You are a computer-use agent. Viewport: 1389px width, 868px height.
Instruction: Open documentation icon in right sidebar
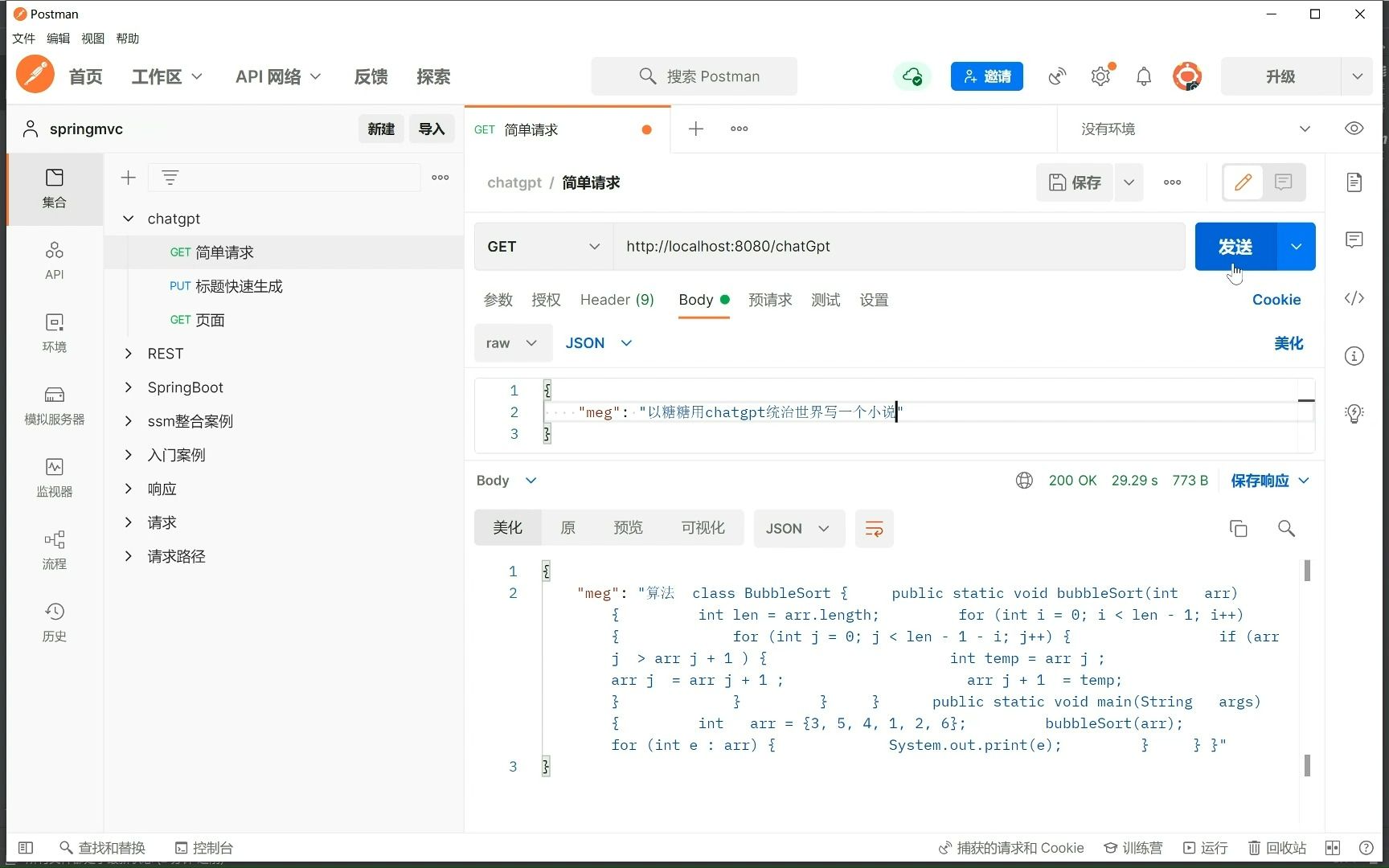[x=1354, y=182]
